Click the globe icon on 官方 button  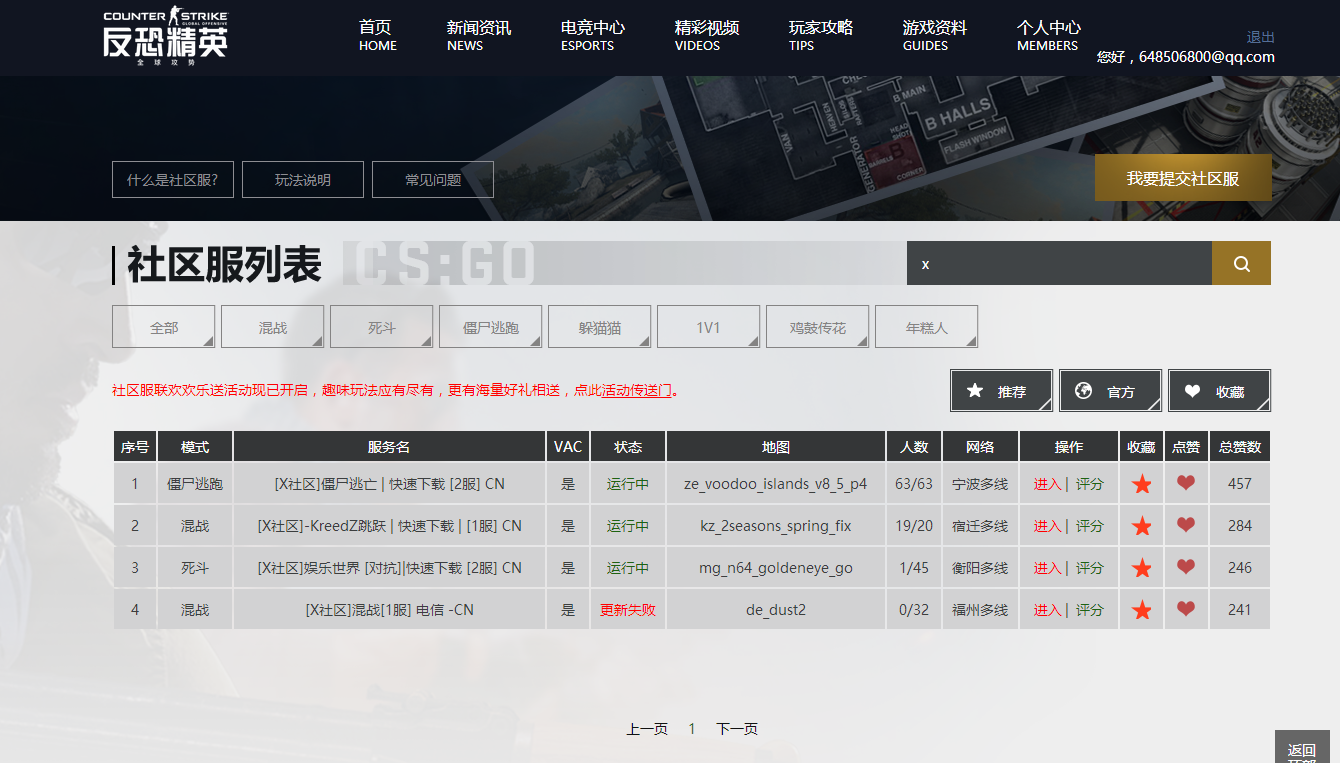1086,390
